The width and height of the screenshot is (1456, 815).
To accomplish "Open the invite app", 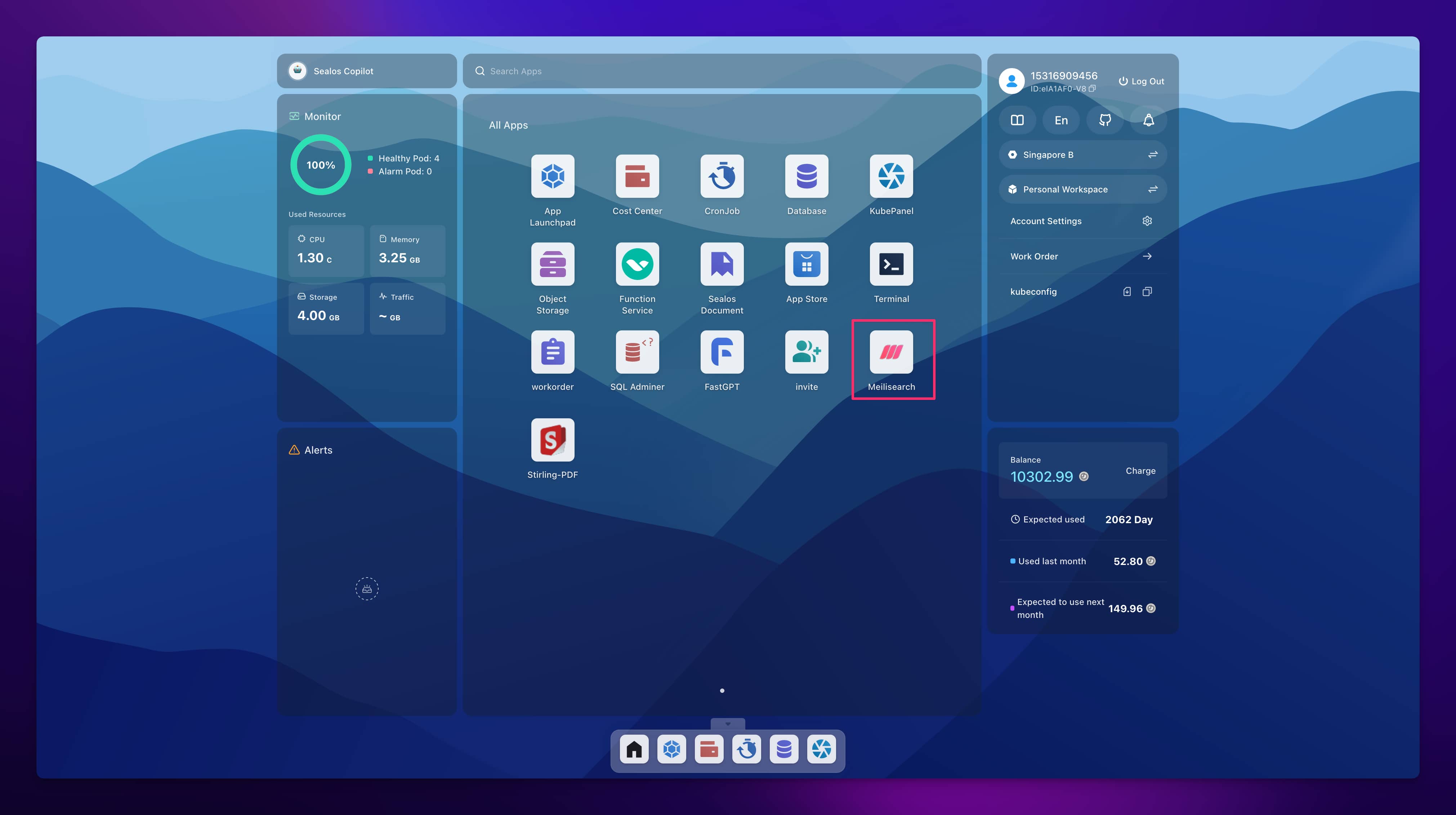I will (x=807, y=352).
